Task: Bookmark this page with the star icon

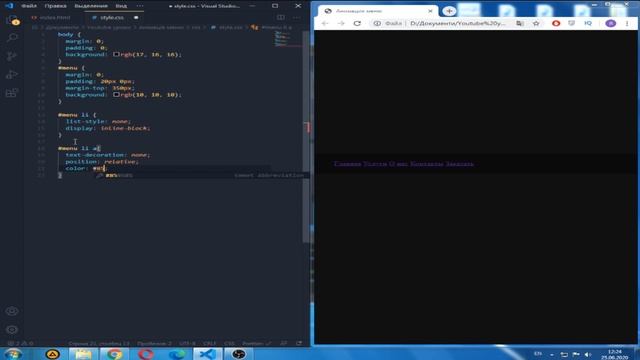Action: pyautogui.click(x=536, y=24)
